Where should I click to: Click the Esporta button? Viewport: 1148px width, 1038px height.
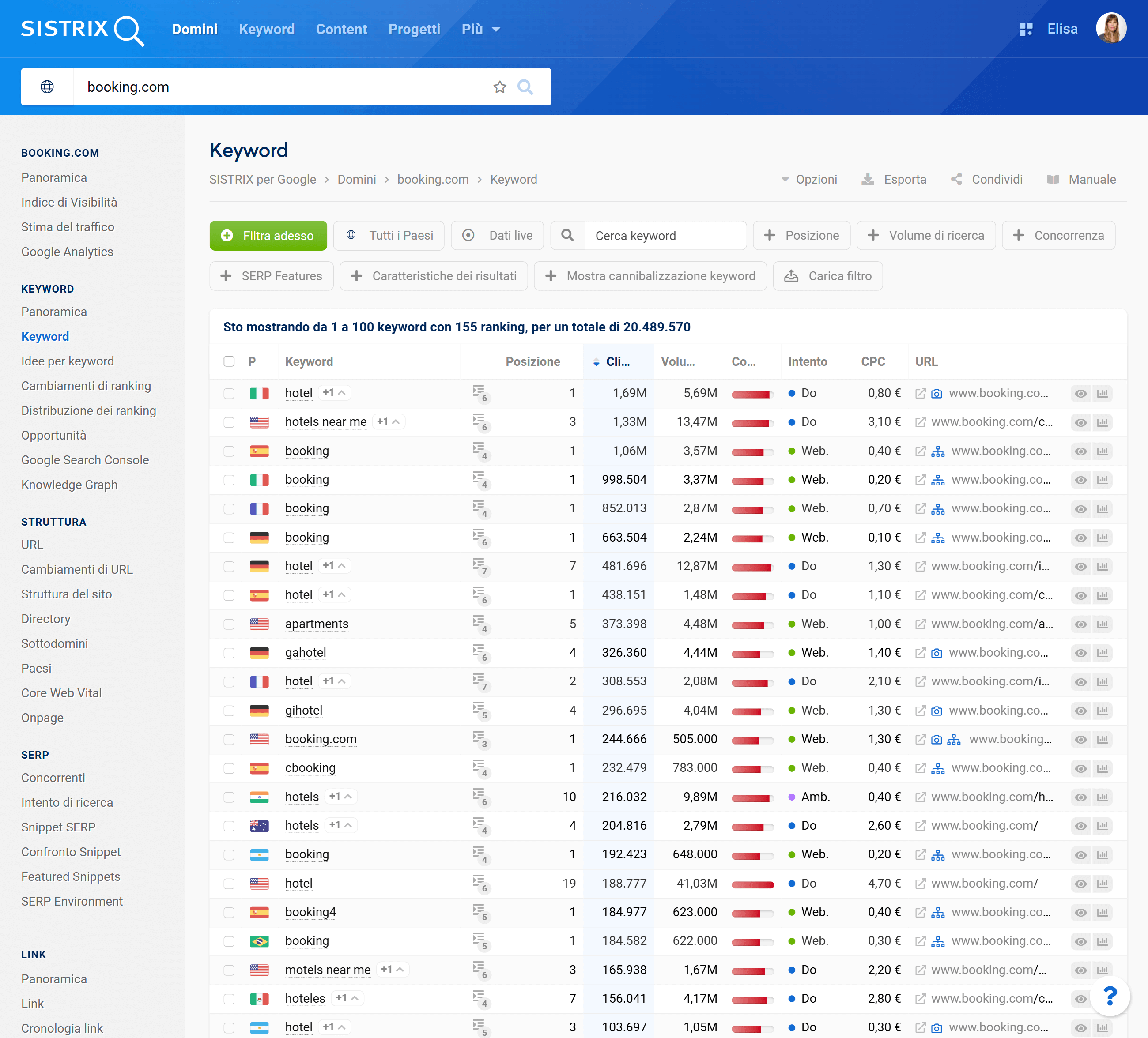point(894,179)
